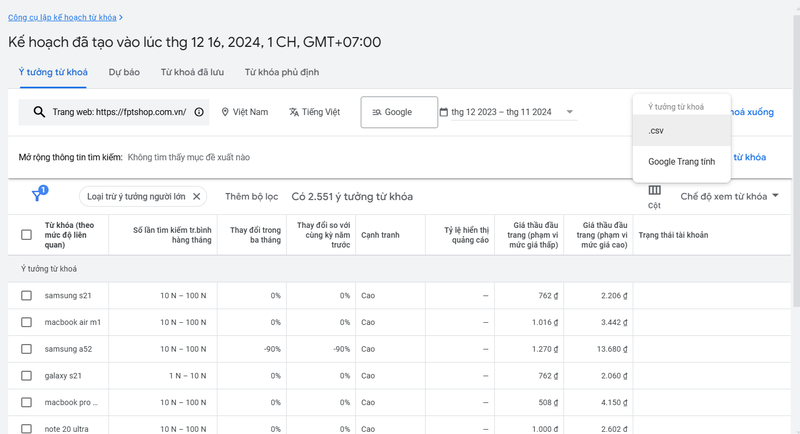Image resolution: width=800 pixels, height=434 pixels.
Task: Open Chế độ xem từ khóa dropdown
Action: (729, 196)
